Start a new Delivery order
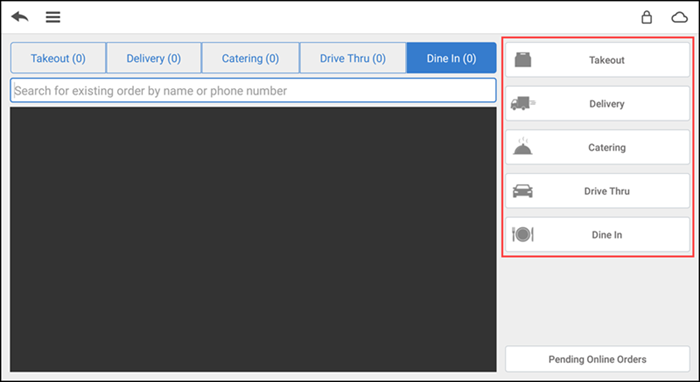Viewport: 700px width, 382px height. coord(597,104)
